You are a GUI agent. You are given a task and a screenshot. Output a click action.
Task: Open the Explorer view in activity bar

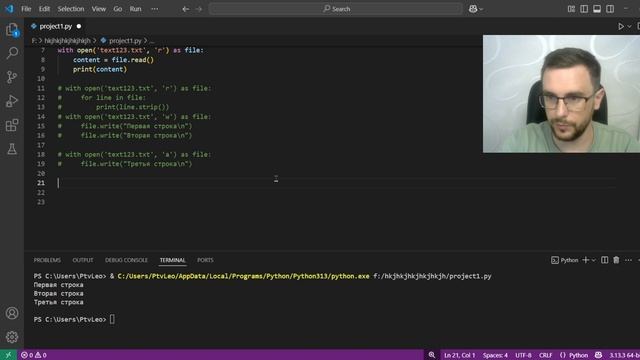[x=12, y=29]
